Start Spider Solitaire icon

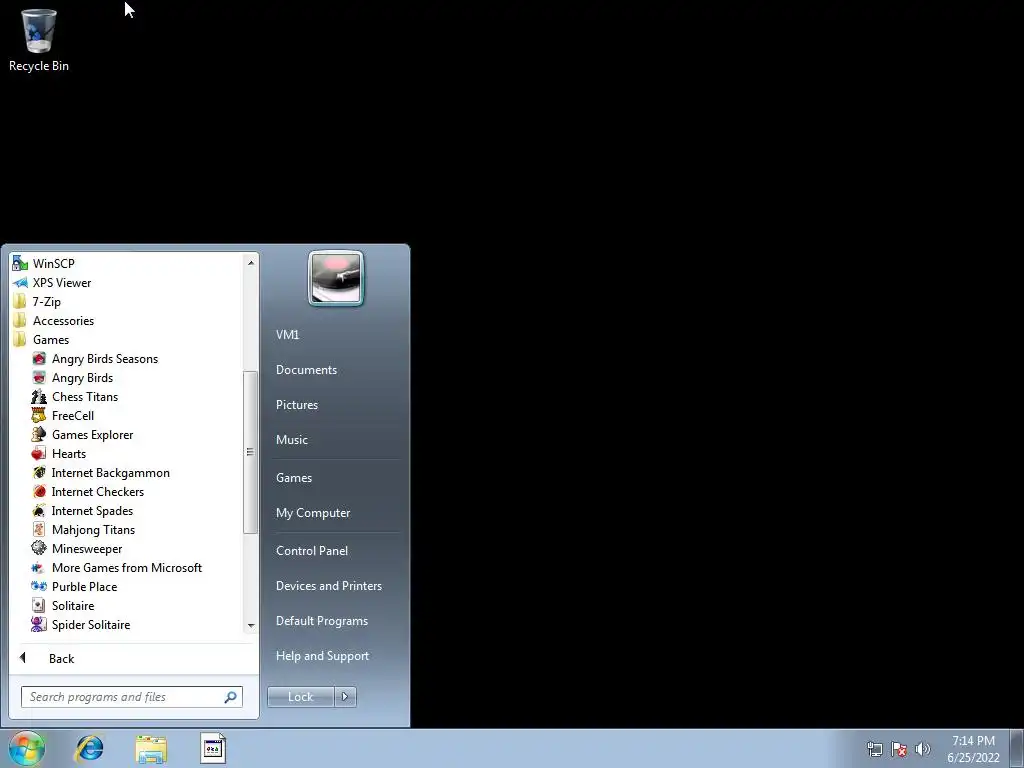pyautogui.click(x=39, y=624)
